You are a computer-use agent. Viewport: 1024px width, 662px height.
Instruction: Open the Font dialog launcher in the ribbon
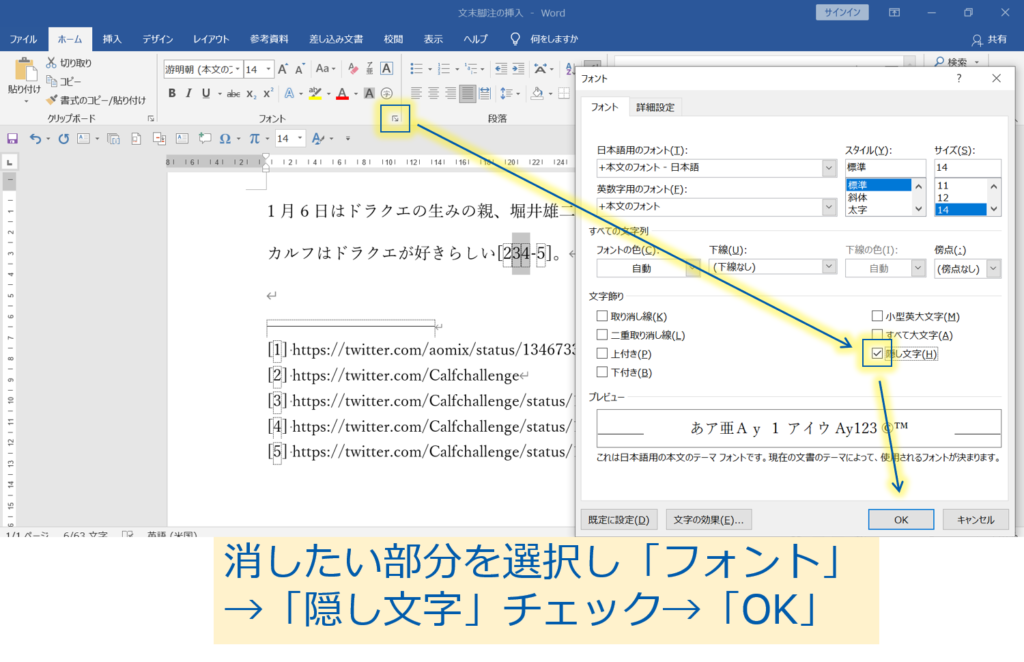click(395, 118)
